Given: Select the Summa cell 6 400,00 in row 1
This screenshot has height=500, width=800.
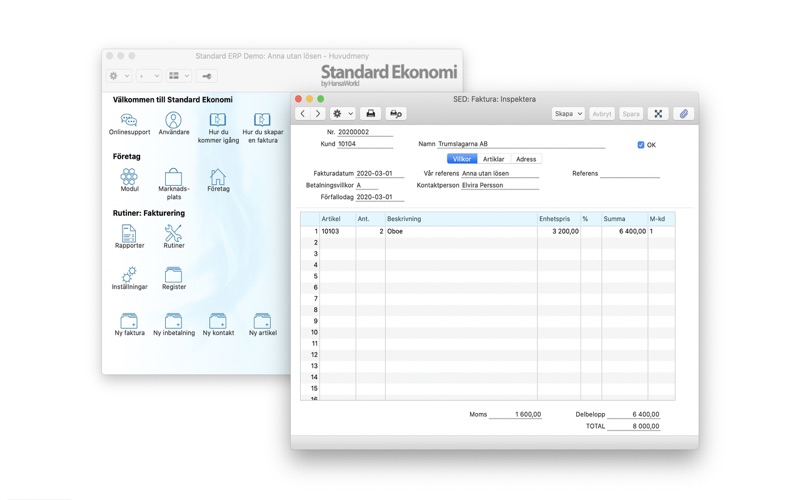Looking at the screenshot, I should click(624, 231).
